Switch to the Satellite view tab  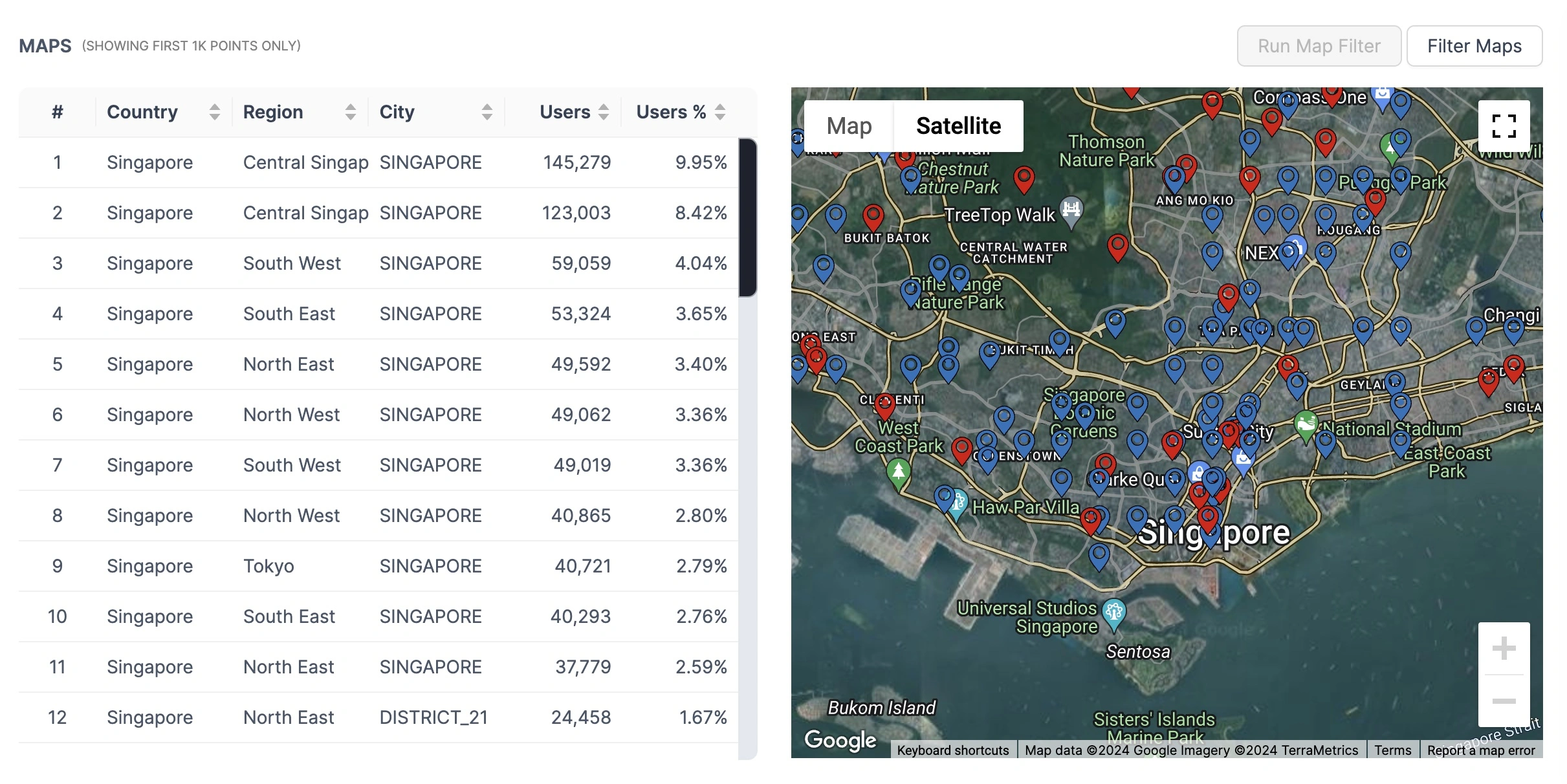click(x=958, y=126)
